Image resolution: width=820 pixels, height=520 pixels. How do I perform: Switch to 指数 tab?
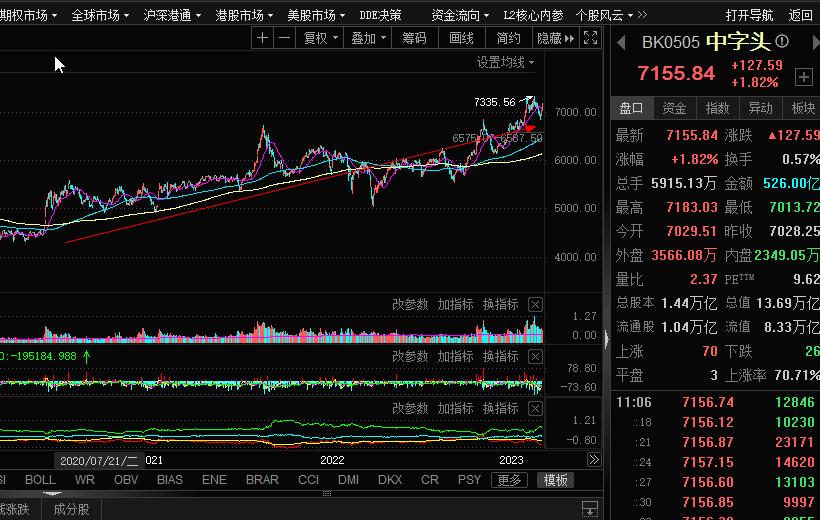tap(717, 108)
